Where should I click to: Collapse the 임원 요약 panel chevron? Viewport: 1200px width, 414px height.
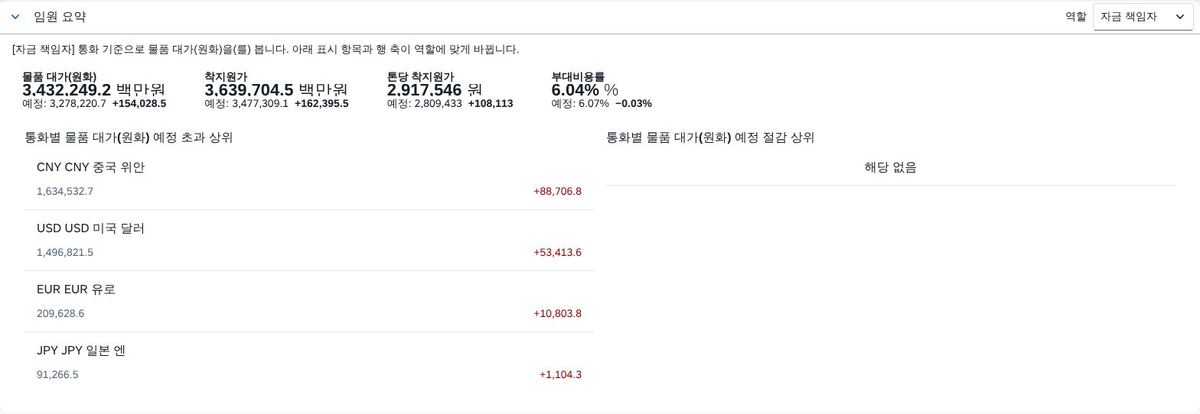coord(15,17)
